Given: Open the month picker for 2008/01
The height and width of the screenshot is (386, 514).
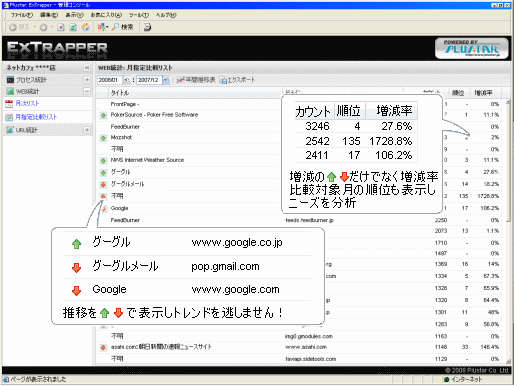Looking at the screenshot, I should click(127, 80).
